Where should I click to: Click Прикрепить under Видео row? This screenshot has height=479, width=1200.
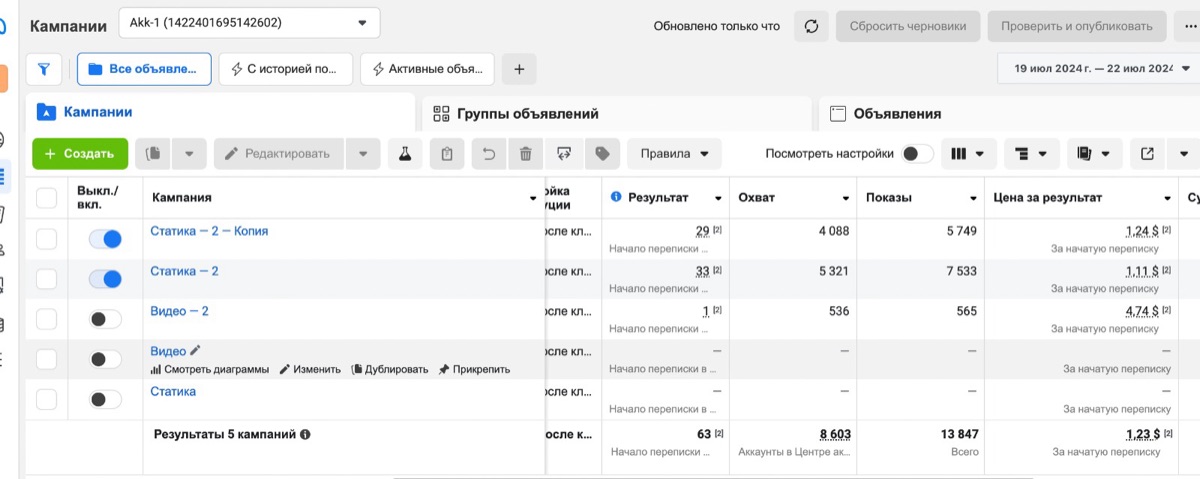coord(474,369)
